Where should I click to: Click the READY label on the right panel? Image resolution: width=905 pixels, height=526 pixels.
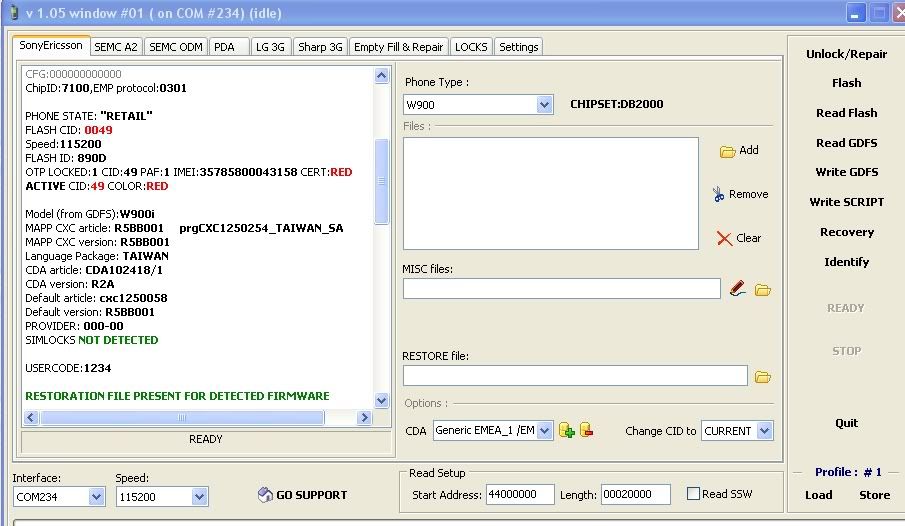point(846,308)
